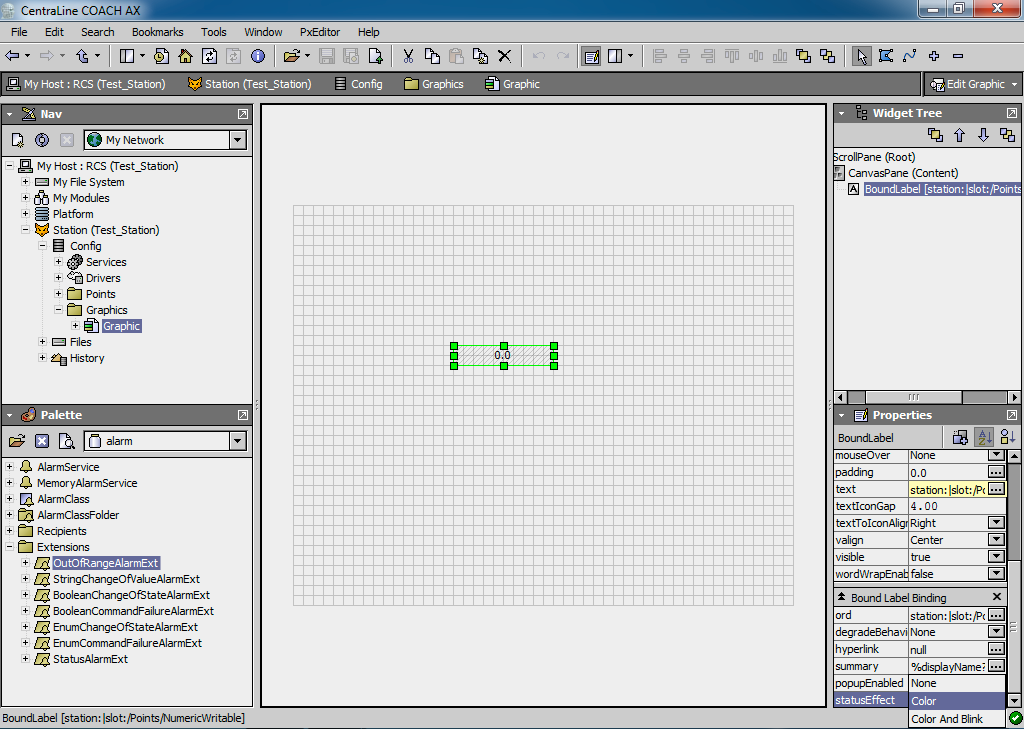Viewport: 1024px width, 729px height.
Task: Click the Up Level toolbar icon
Action: [82, 57]
